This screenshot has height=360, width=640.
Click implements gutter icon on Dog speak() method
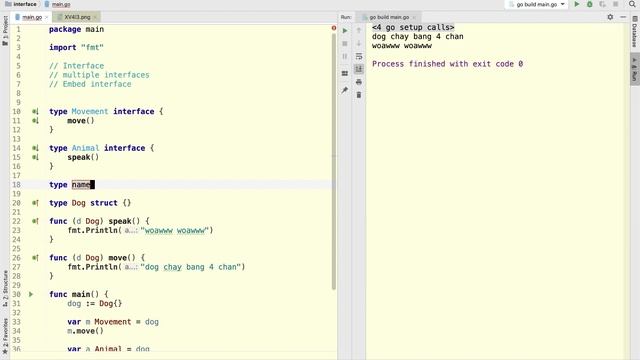click(x=36, y=221)
